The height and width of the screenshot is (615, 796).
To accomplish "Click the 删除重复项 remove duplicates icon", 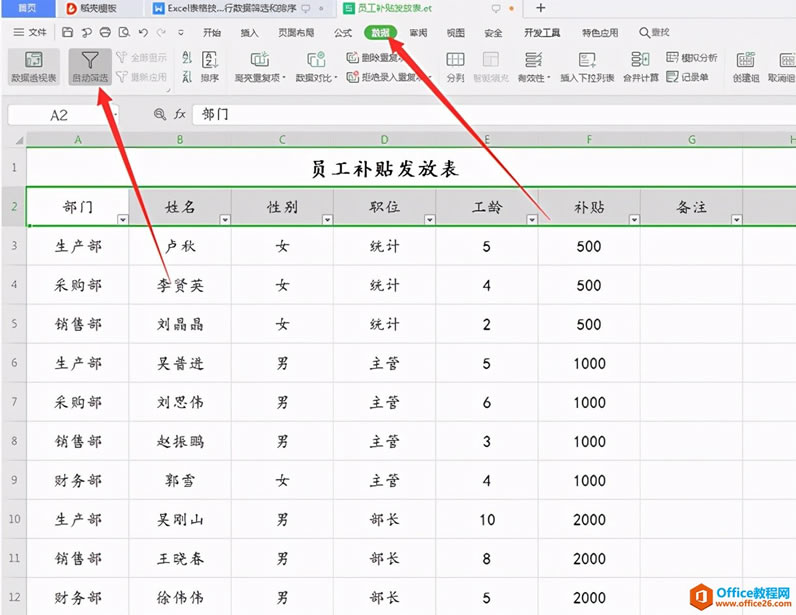I will [352, 57].
